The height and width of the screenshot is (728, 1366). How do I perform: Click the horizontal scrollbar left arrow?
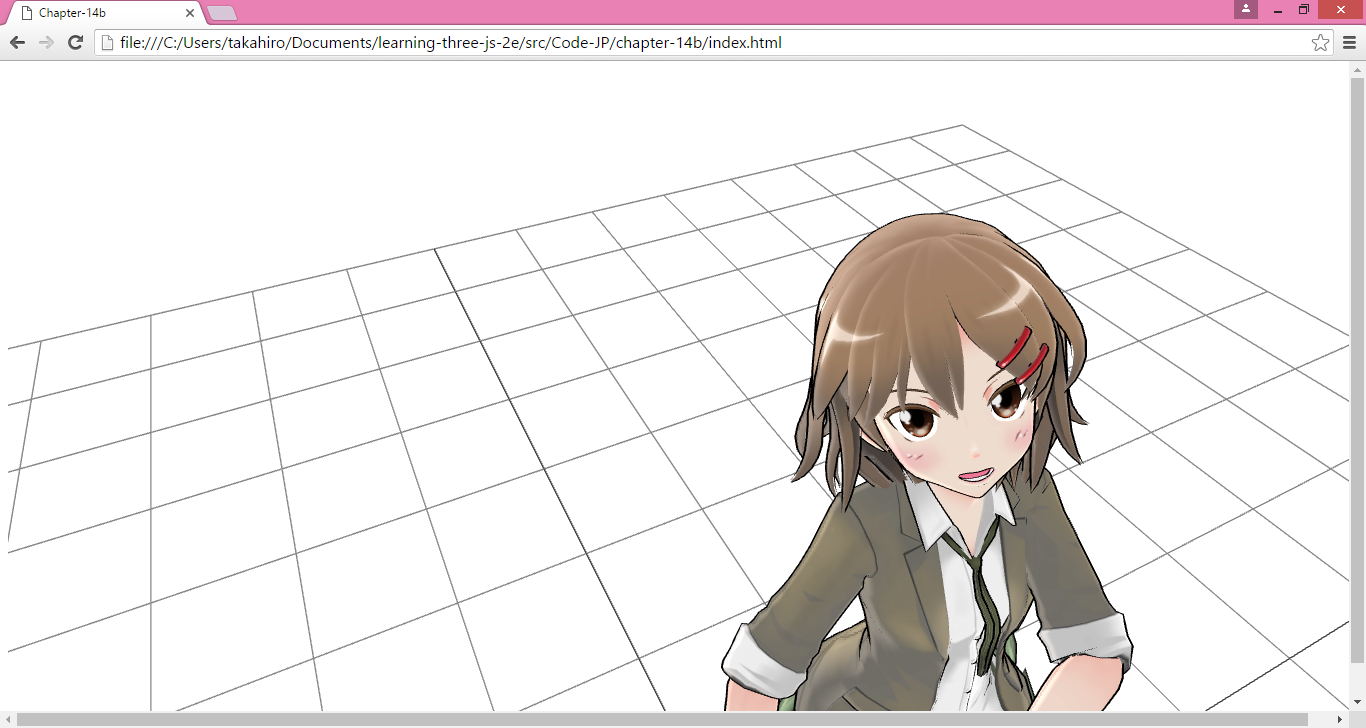[8, 720]
